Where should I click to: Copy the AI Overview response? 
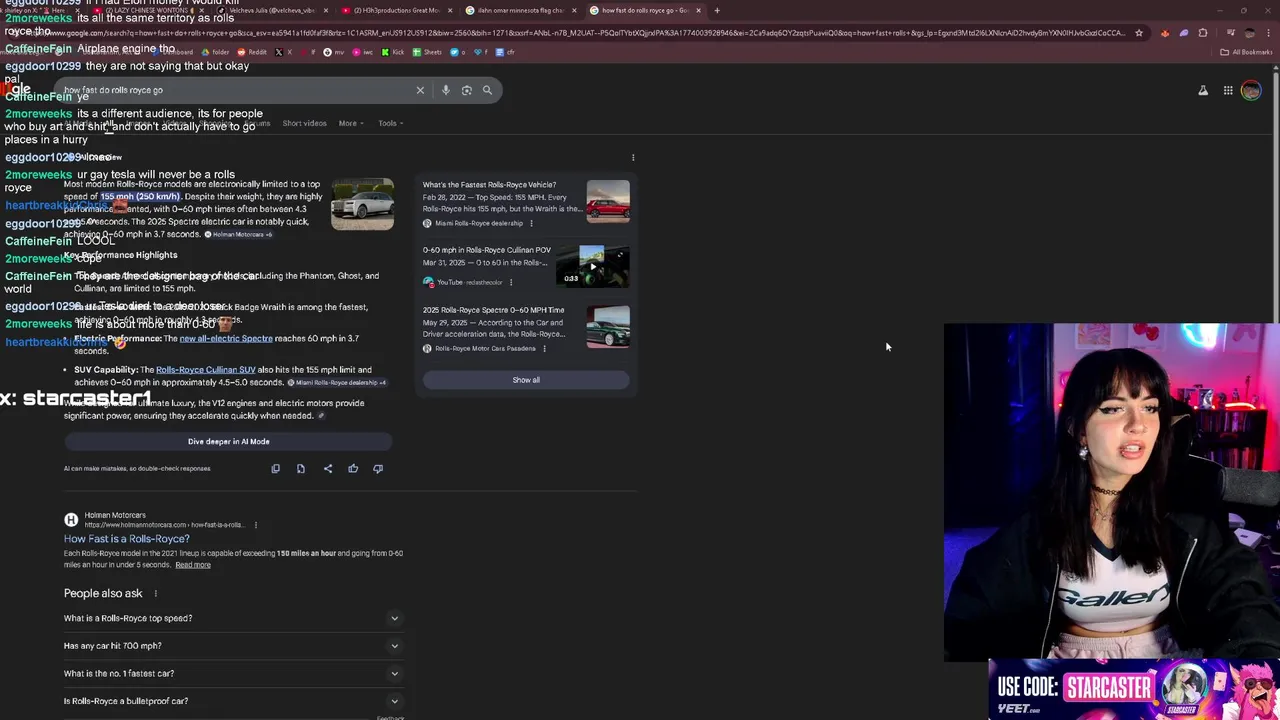pyautogui.click(x=276, y=468)
